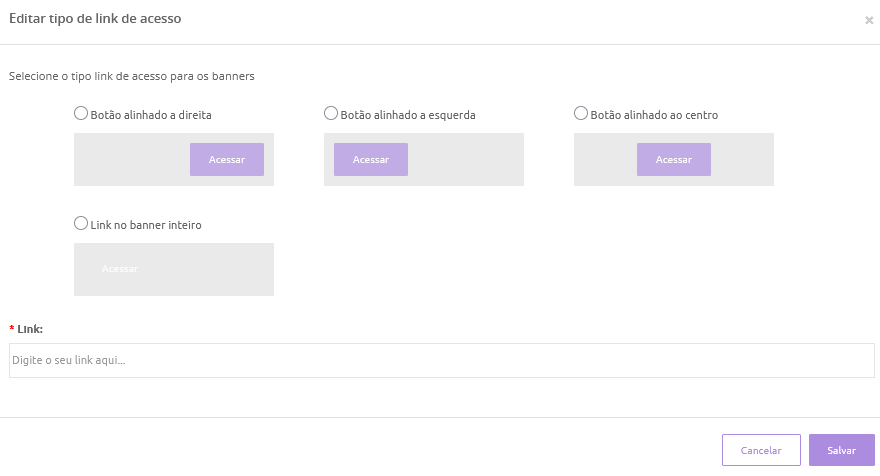
Task: Click the required 'Link:' field label
Action: coord(30,329)
